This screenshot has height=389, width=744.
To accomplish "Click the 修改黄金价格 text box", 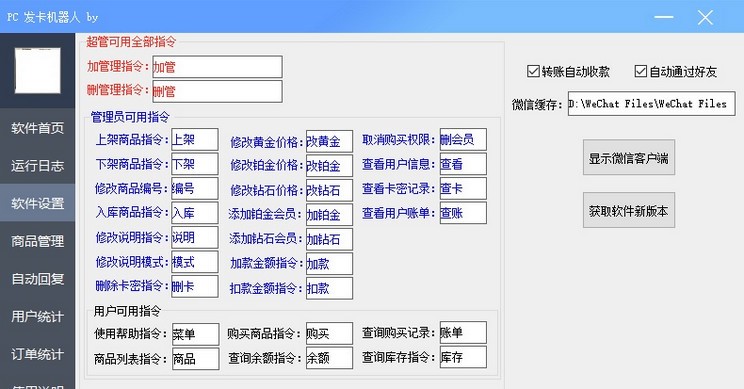I will [329, 141].
